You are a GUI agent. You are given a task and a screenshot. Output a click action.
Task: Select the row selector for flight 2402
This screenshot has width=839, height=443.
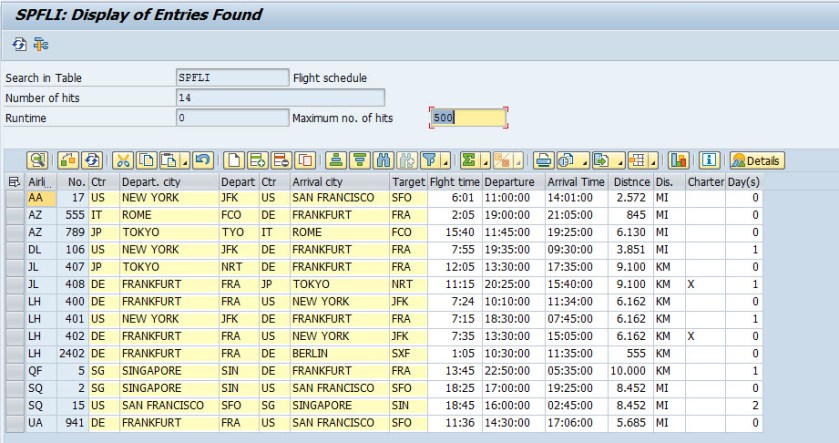[14, 354]
